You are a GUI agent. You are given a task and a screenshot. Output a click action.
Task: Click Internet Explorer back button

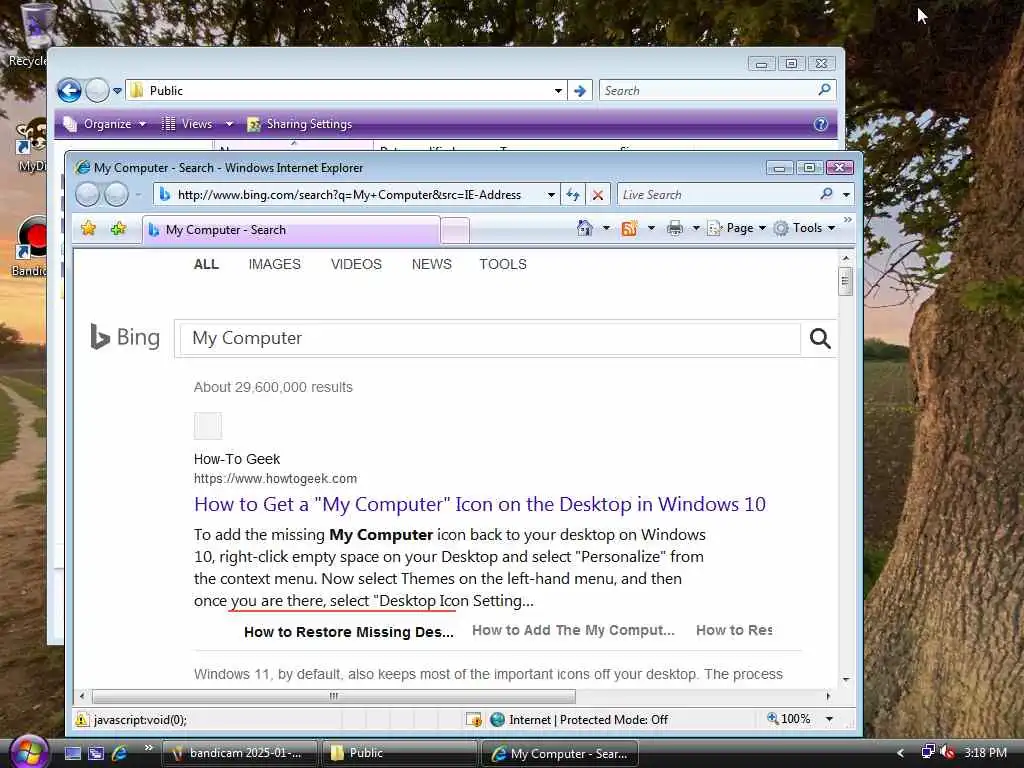88,195
